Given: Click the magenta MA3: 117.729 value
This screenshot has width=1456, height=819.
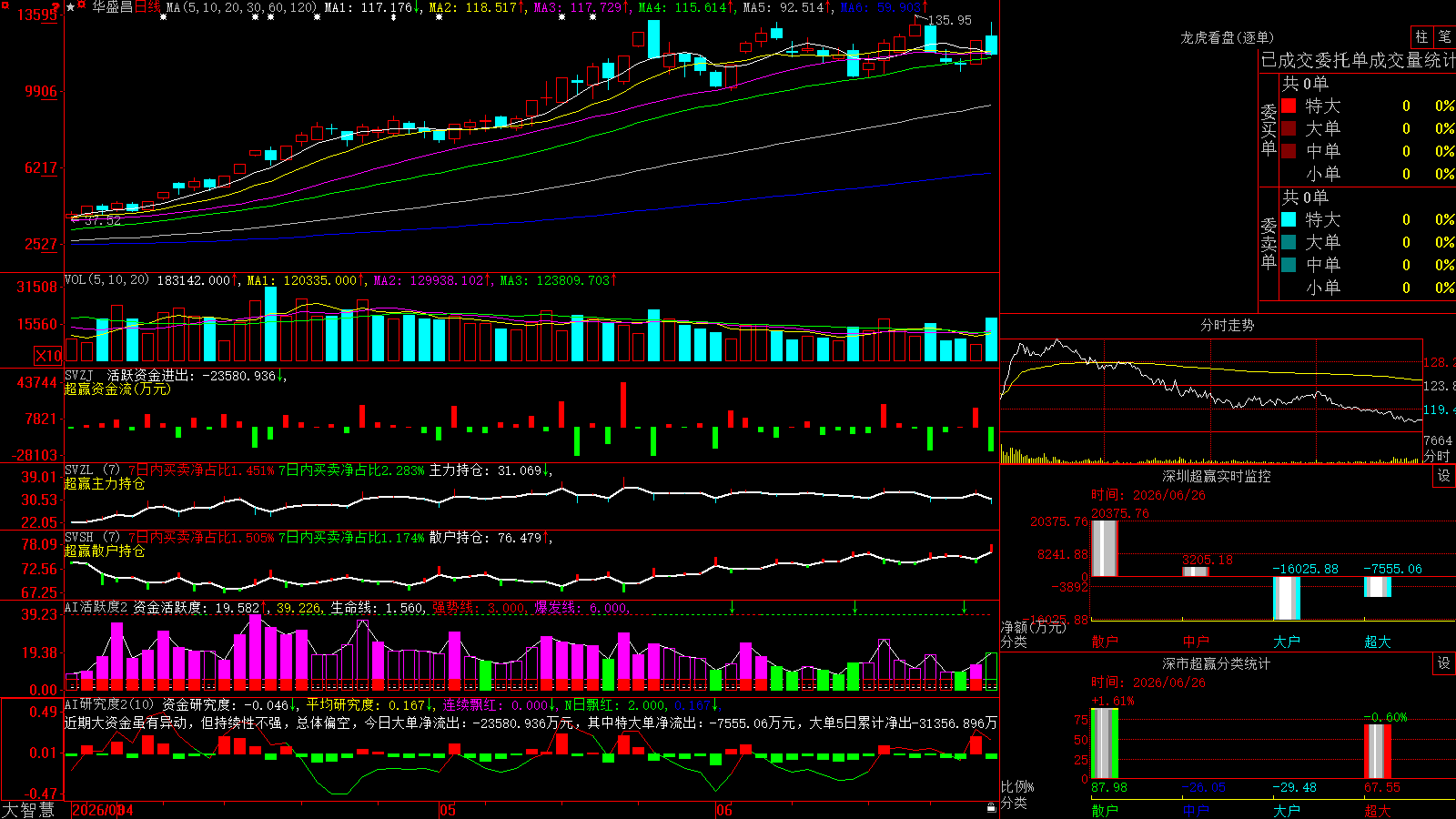Looking at the screenshot, I should [x=577, y=7].
